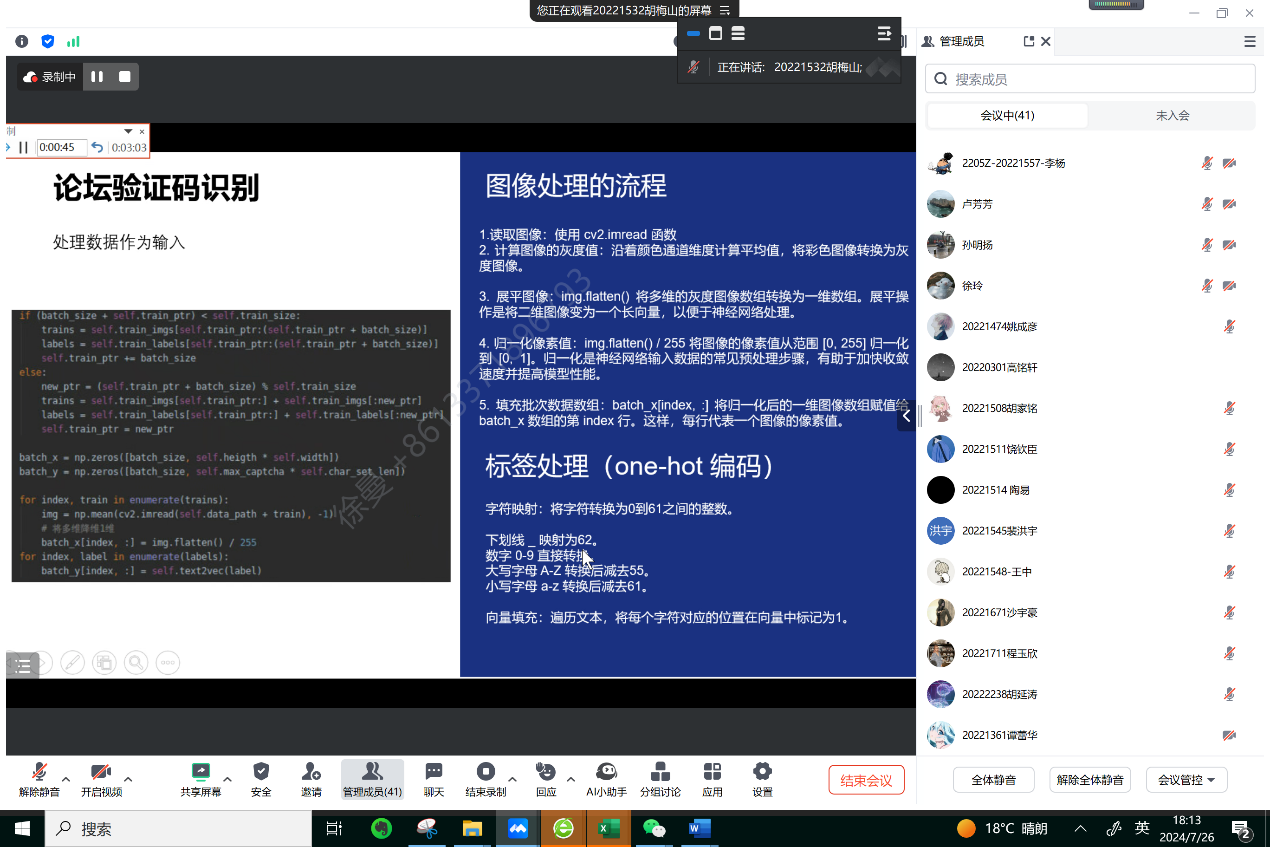Viewport: 1270px width, 847px height.
Task: Open the Windows Start menu
Action: [22, 828]
